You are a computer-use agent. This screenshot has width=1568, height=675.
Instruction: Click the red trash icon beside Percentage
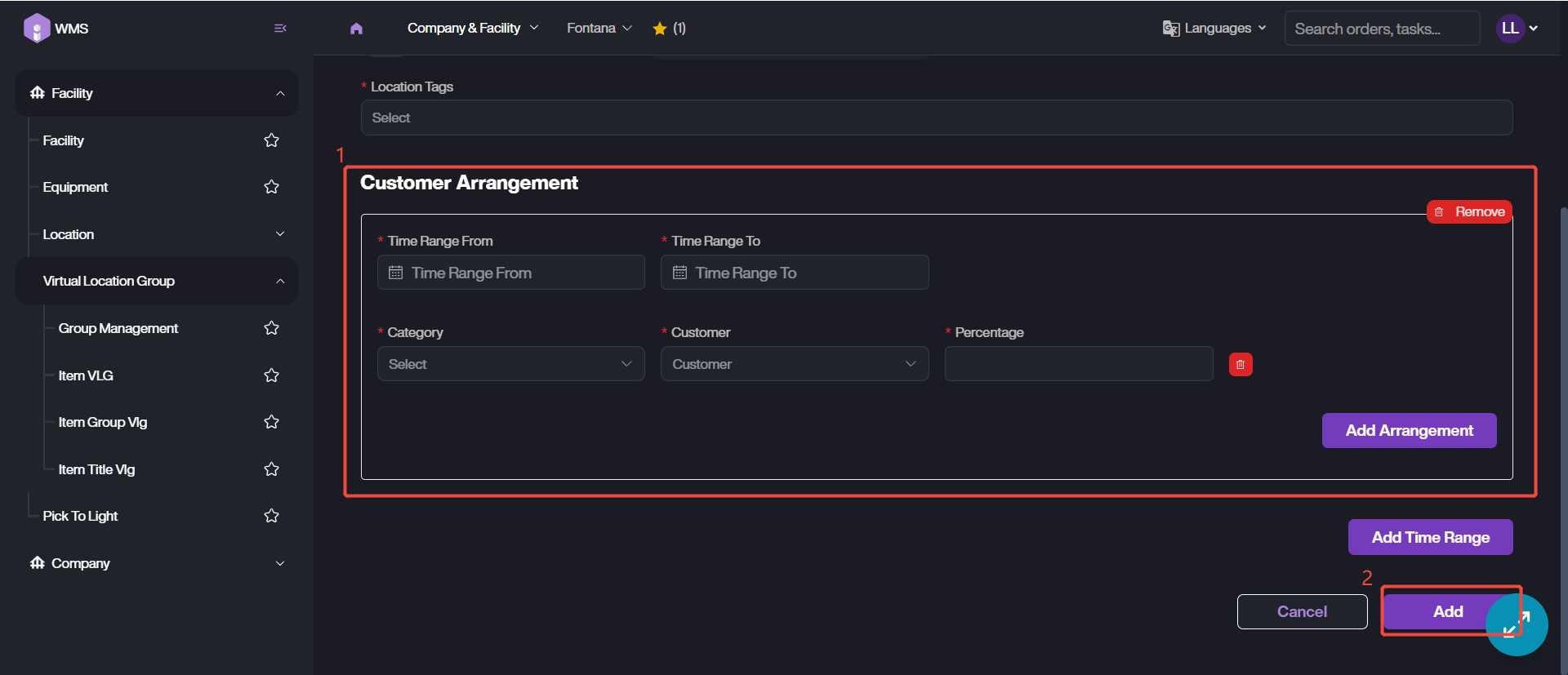click(1240, 365)
